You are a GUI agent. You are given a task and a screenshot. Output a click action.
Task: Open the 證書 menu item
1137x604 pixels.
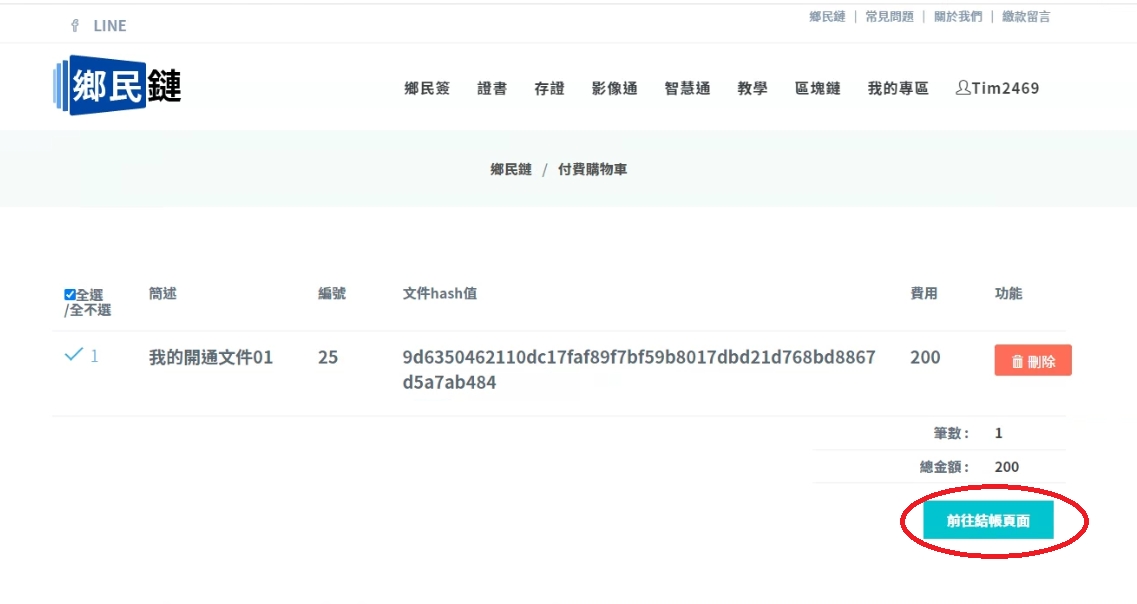coord(492,88)
